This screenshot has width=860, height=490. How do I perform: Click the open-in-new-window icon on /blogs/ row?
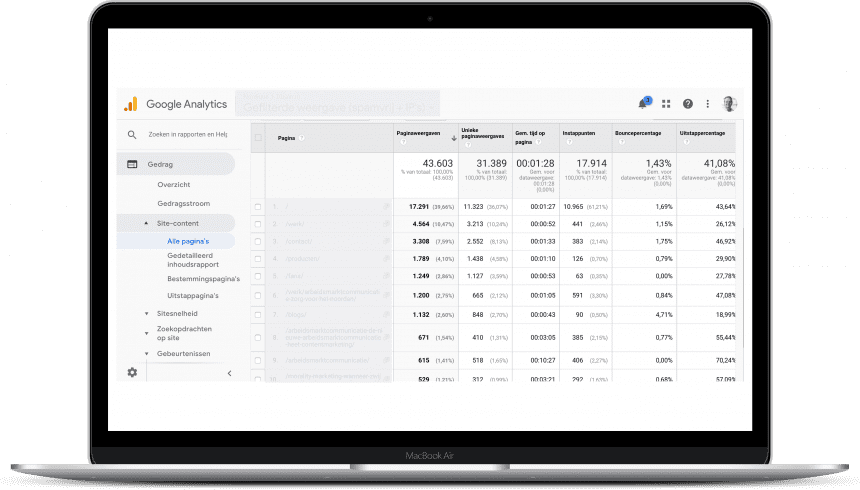(x=386, y=315)
